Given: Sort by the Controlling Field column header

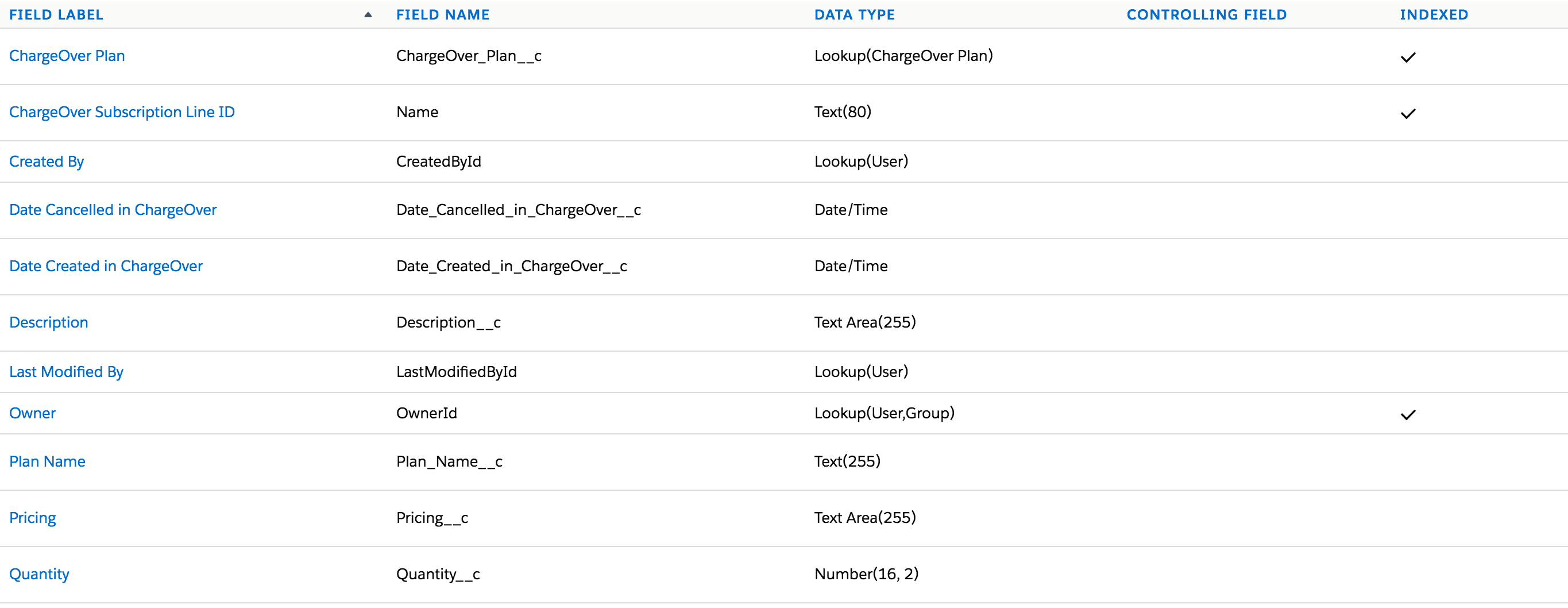Looking at the screenshot, I should point(1206,14).
